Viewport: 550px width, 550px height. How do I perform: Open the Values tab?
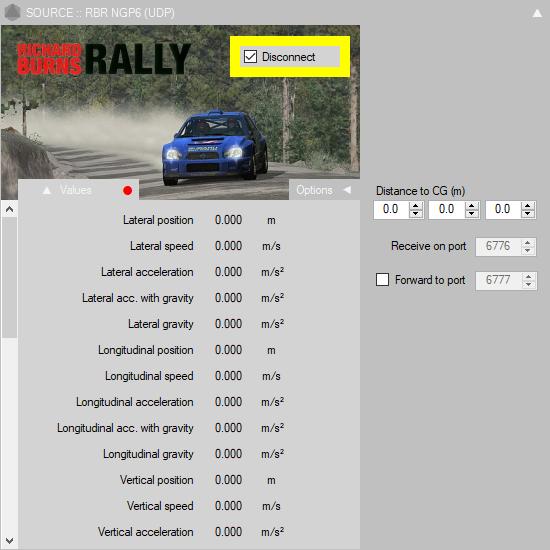(78, 190)
